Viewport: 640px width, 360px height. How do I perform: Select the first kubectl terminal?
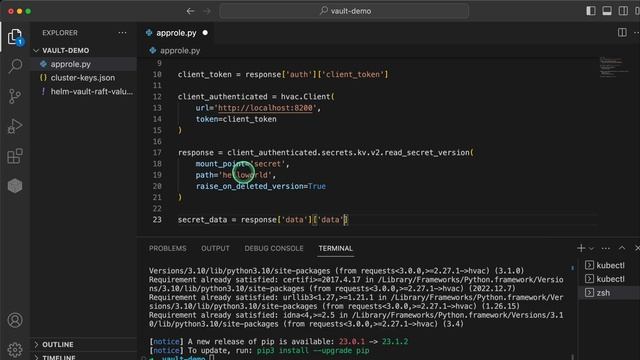[x=609, y=265]
